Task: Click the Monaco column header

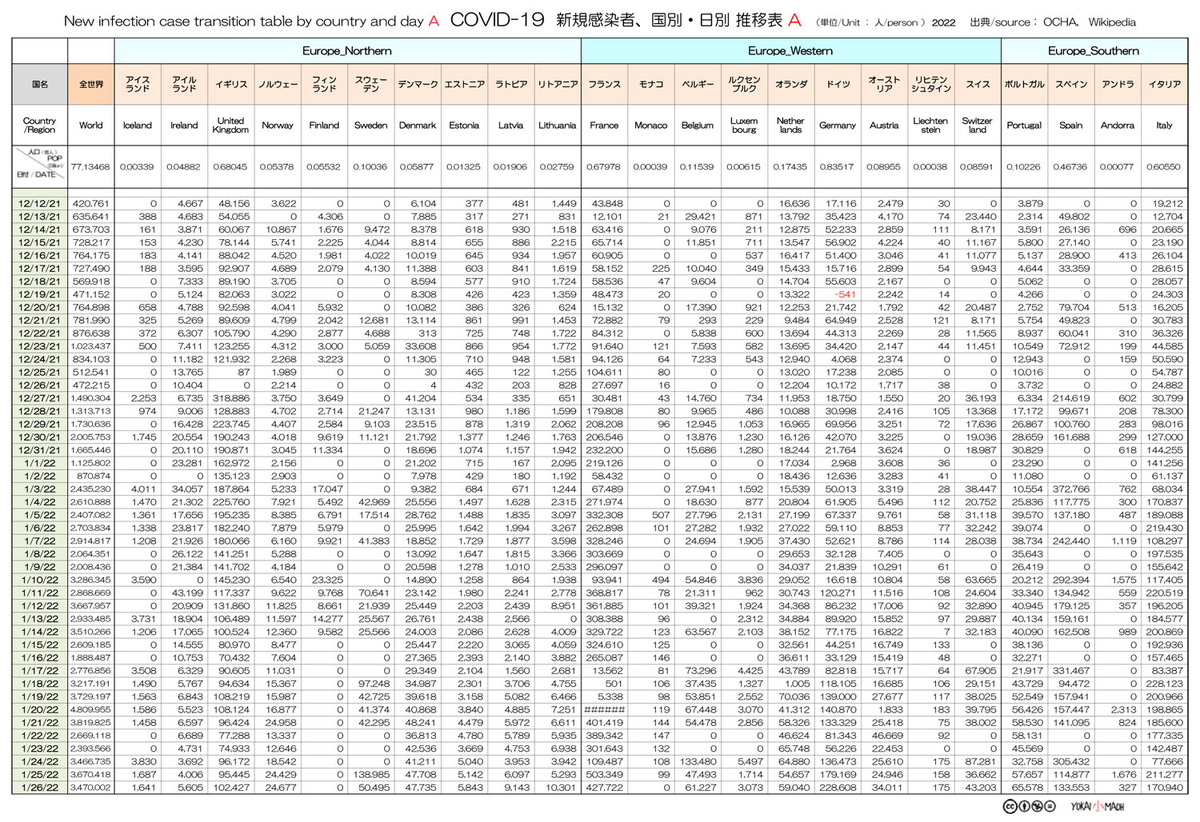Action: coord(651,126)
